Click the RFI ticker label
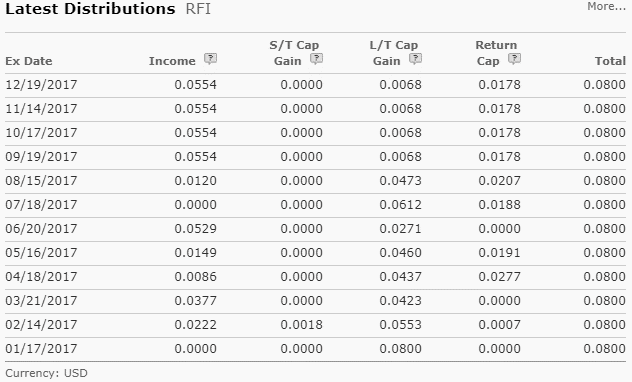The height and width of the screenshot is (382, 632). pos(198,9)
